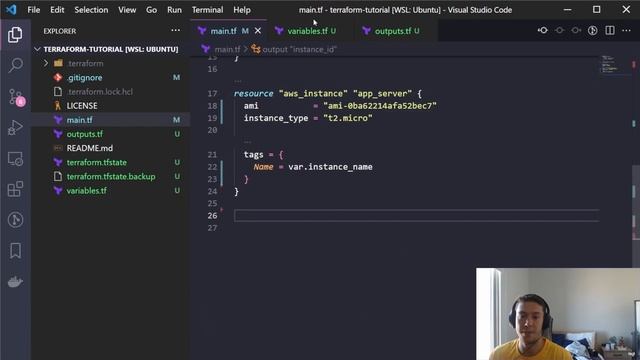Open the Source Control view with badge
Image resolution: width=640 pixels, height=360 pixels.
[16, 97]
